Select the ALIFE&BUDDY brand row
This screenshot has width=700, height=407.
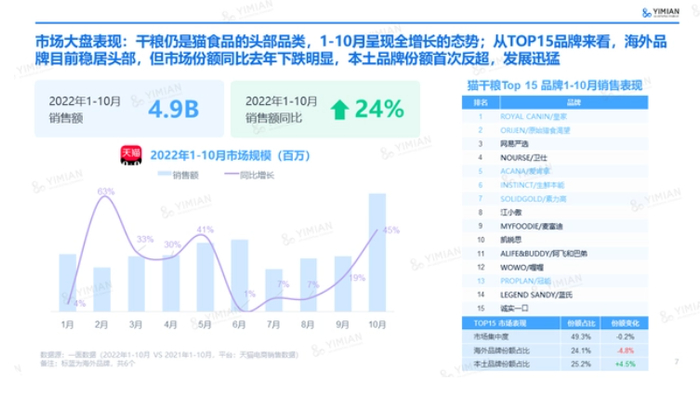(555, 253)
